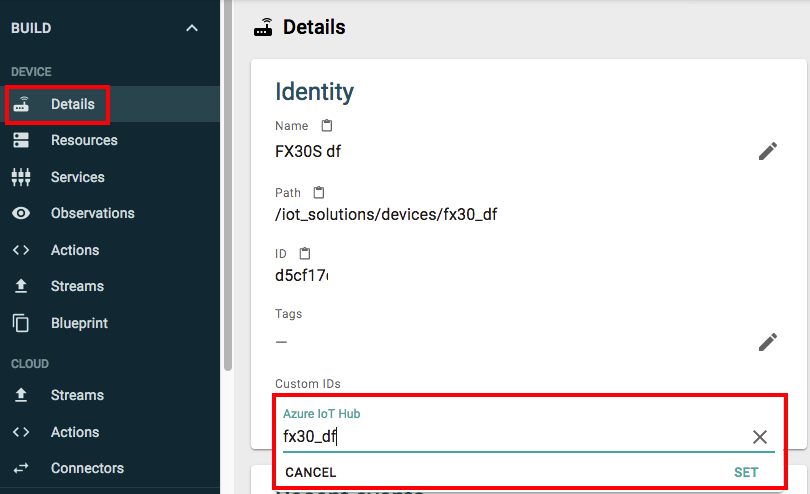The width and height of the screenshot is (810, 494).
Task: Click the Details page header icon
Action: point(263,27)
